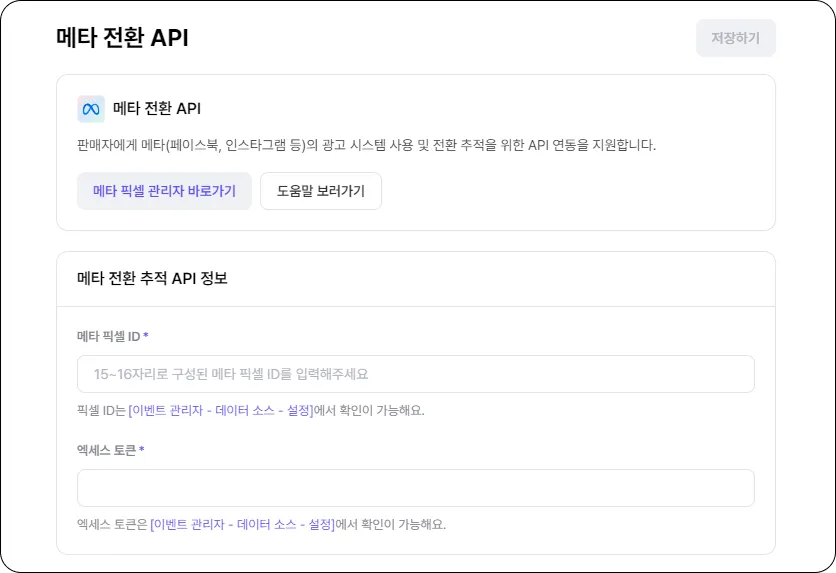Image resolution: width=836 pixels, height=573 pixels.
Task: Click the page title 메타 전환 API
Action: point(123,38)
